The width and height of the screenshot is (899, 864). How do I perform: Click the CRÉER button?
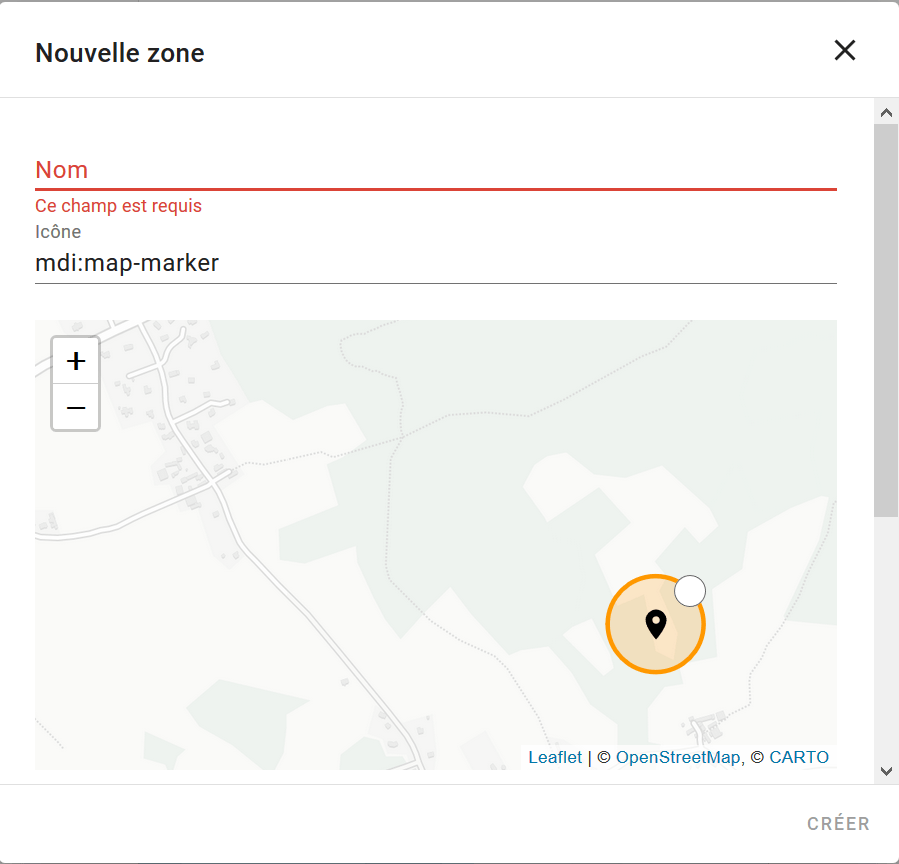point(838,823)
